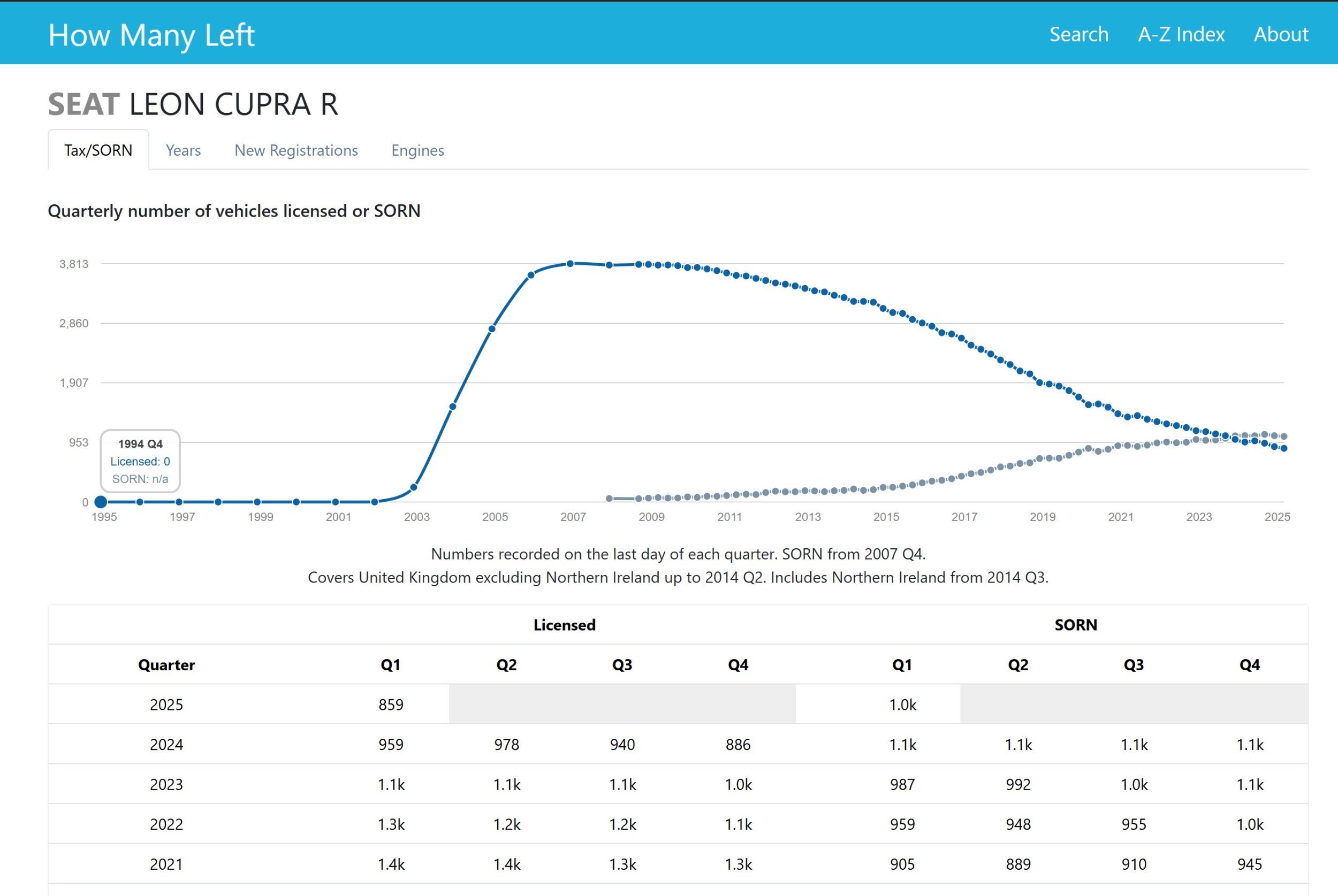Switch to the Years tab
The width and height of the screenshot is (1338, 896).
pyautogui.click(x=183, y=150)
